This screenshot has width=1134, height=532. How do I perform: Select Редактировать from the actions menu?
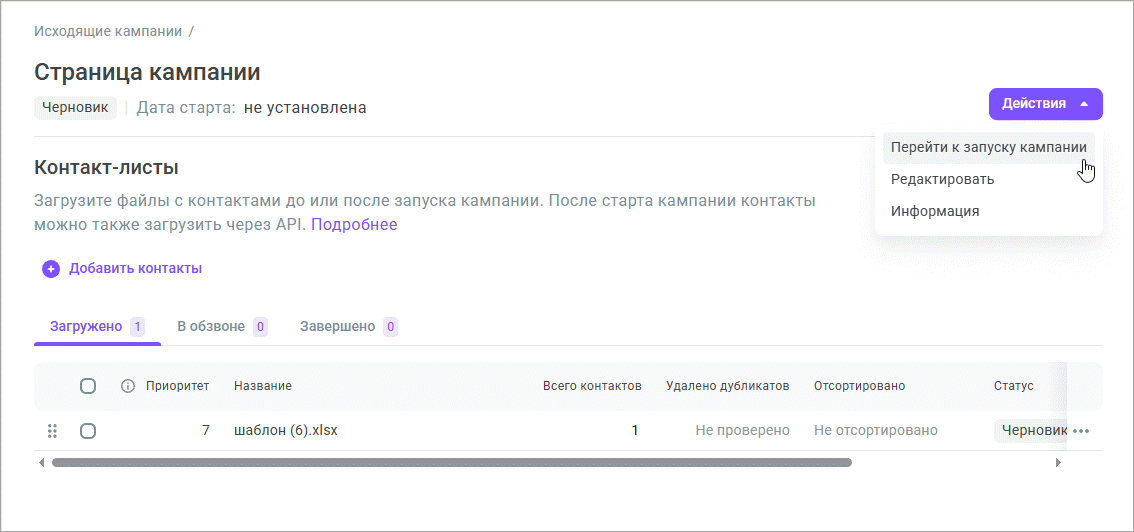pos(942,179)
